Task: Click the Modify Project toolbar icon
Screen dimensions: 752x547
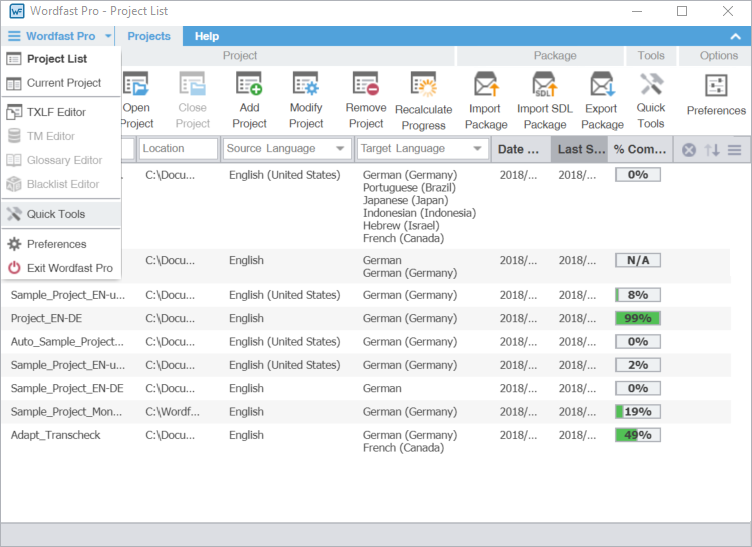Action: 306,83
